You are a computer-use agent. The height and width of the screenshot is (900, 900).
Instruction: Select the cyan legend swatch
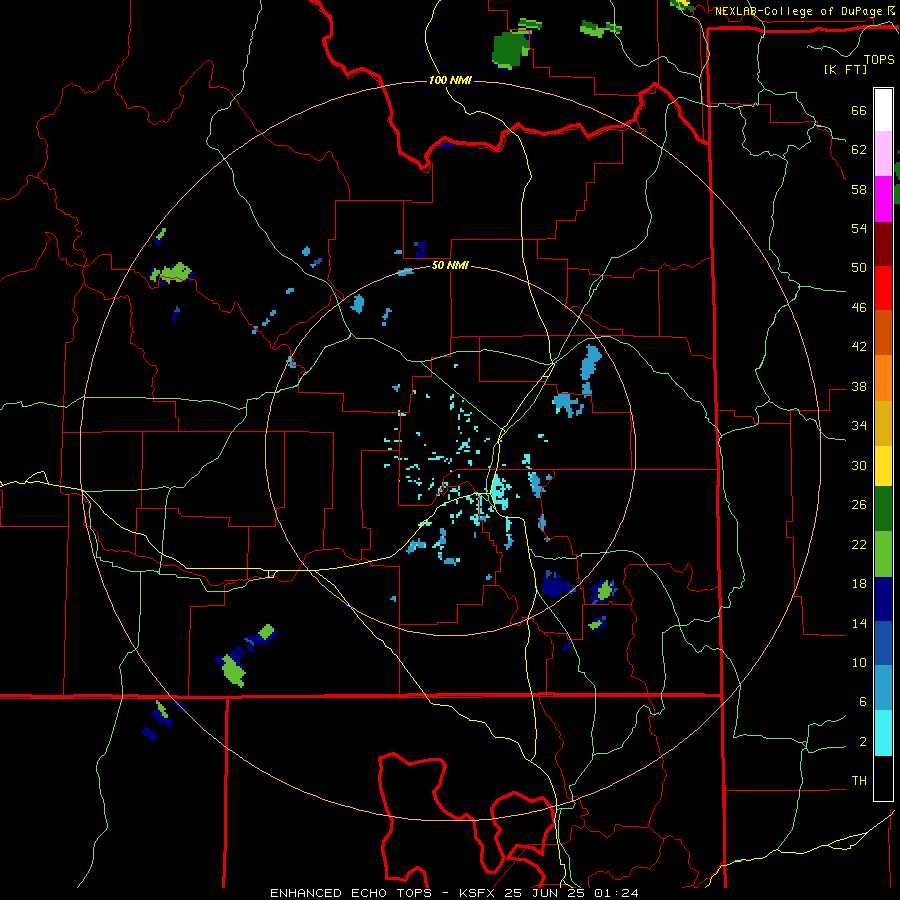pyautogui.click(x=883, y=733)
